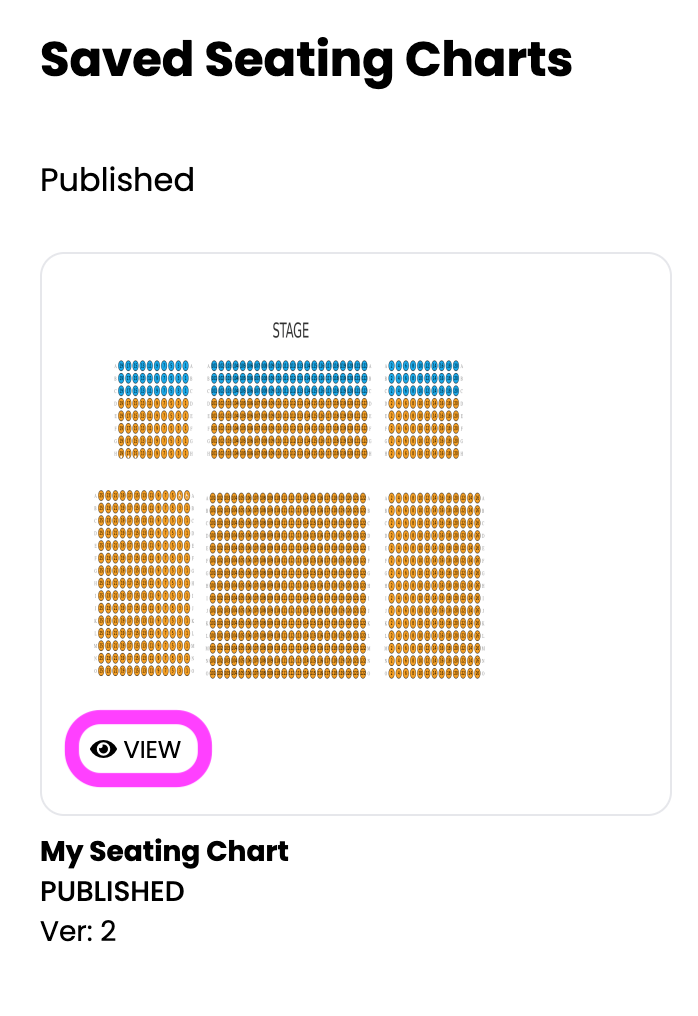This screenshot has width=698, height=1016.
Task: Click the Ver: 2 version label
Action: tap(78, 932)
